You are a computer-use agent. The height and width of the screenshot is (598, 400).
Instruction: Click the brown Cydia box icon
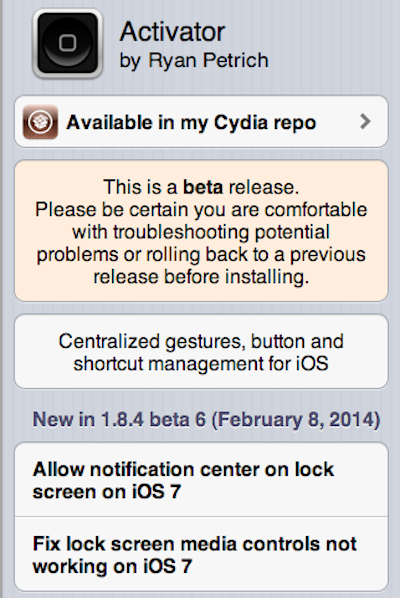pyautogui.click(x=40, y=122)
